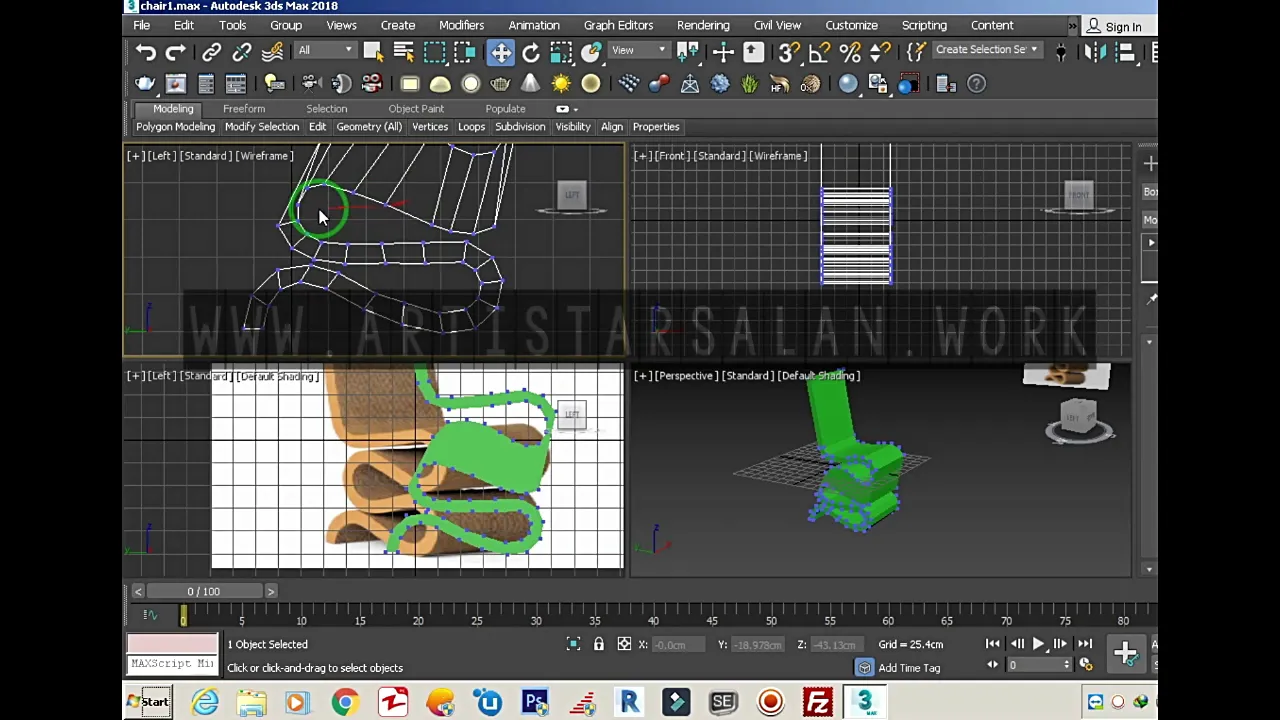Click the cone primitive icon
This screenshot has height=720, width=1280.
[530, 84]
